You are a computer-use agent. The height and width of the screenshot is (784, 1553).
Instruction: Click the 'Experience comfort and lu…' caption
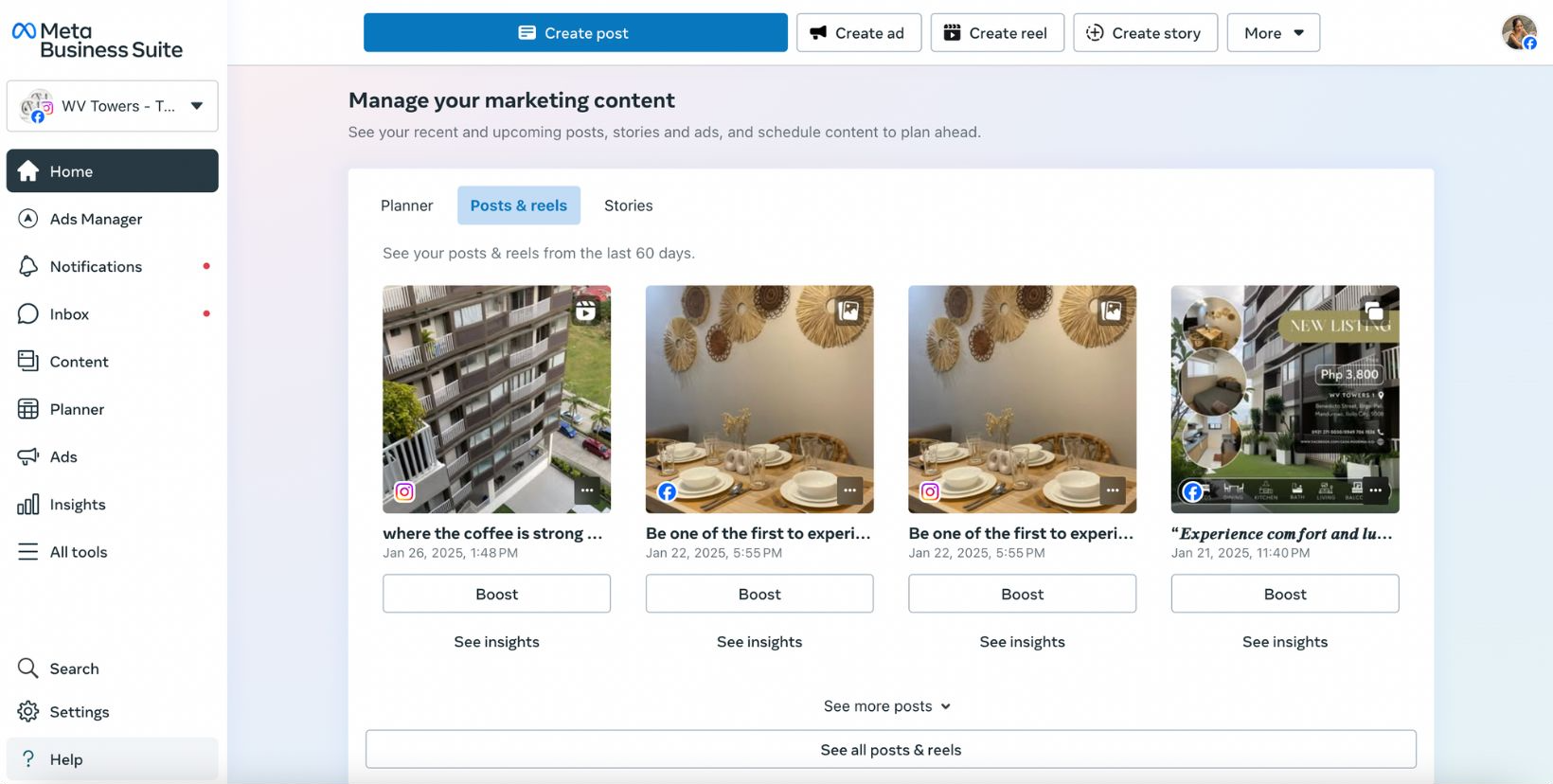click(1282, 533)
